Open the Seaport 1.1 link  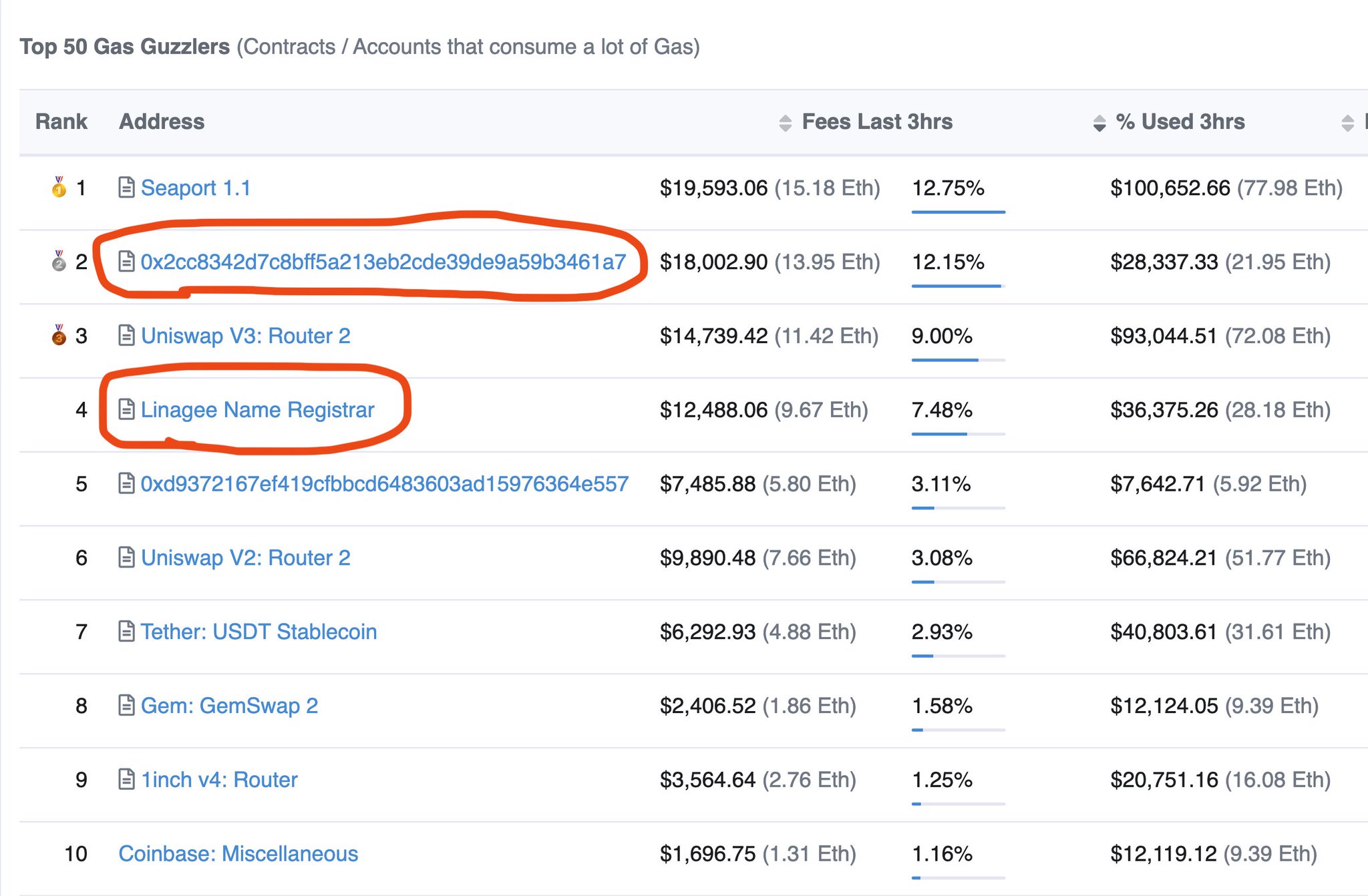[196, 188]
